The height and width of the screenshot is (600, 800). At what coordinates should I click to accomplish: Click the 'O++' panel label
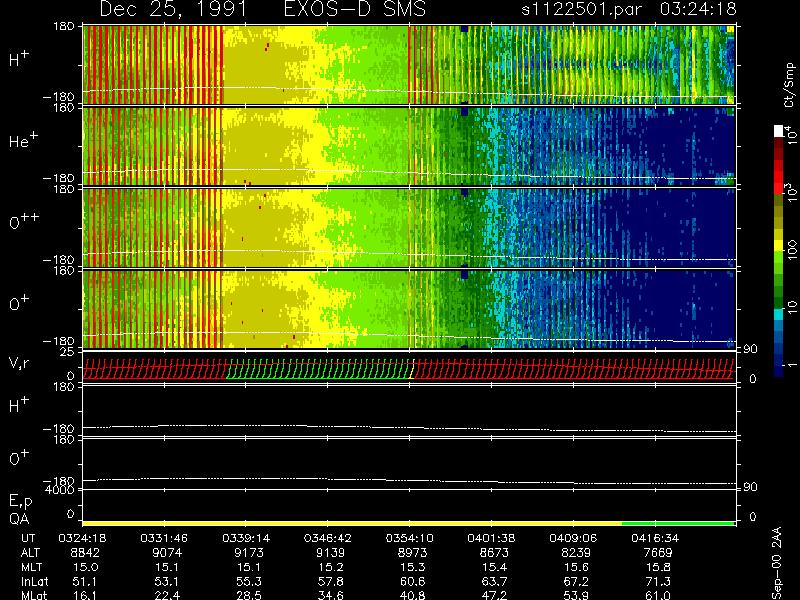click(23, 220)
